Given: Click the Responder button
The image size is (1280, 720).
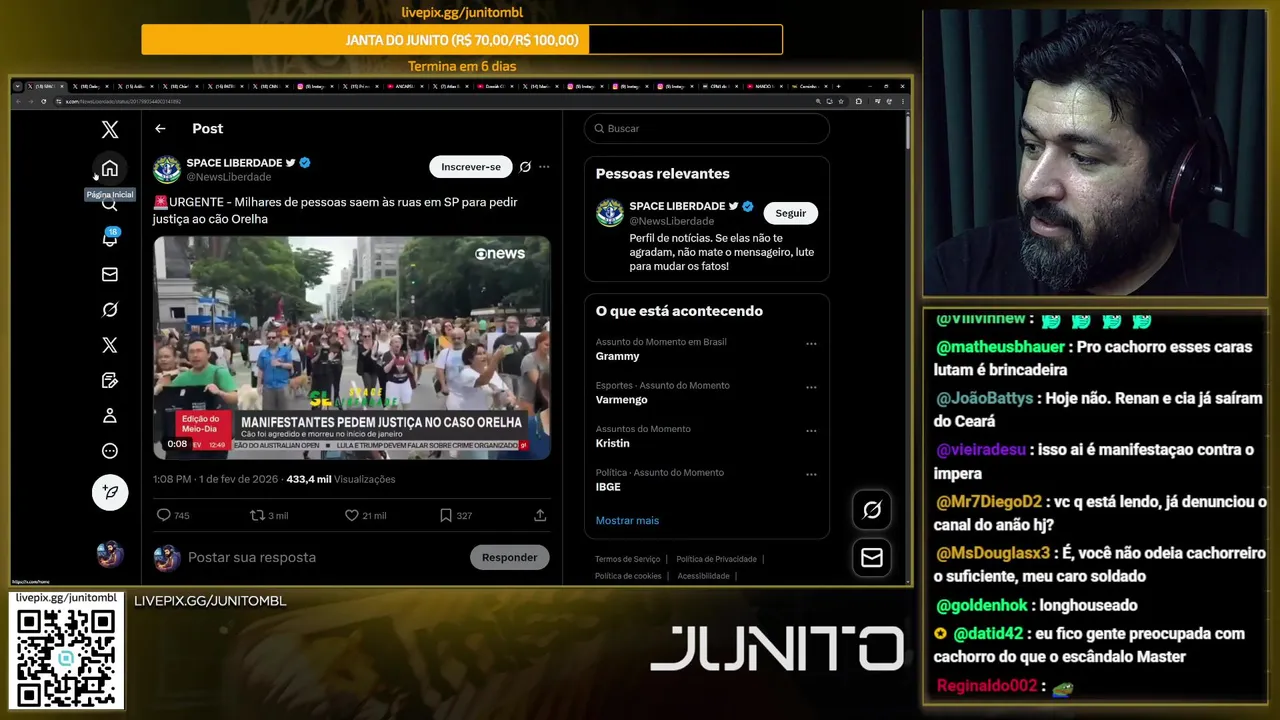Looking at the screenshot, I should [x=509, y=557].
